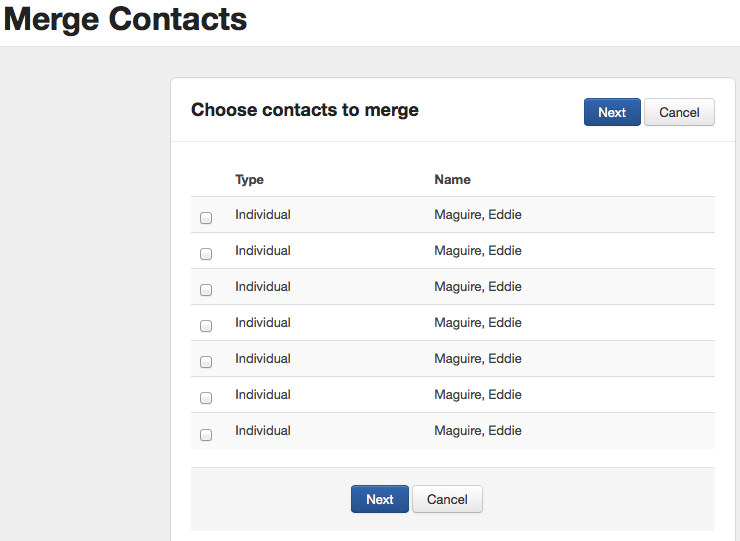Click 'Maguire, Eddie' in the last row
The height and width of the screenshot is (541, 740).
coord(478,431)
